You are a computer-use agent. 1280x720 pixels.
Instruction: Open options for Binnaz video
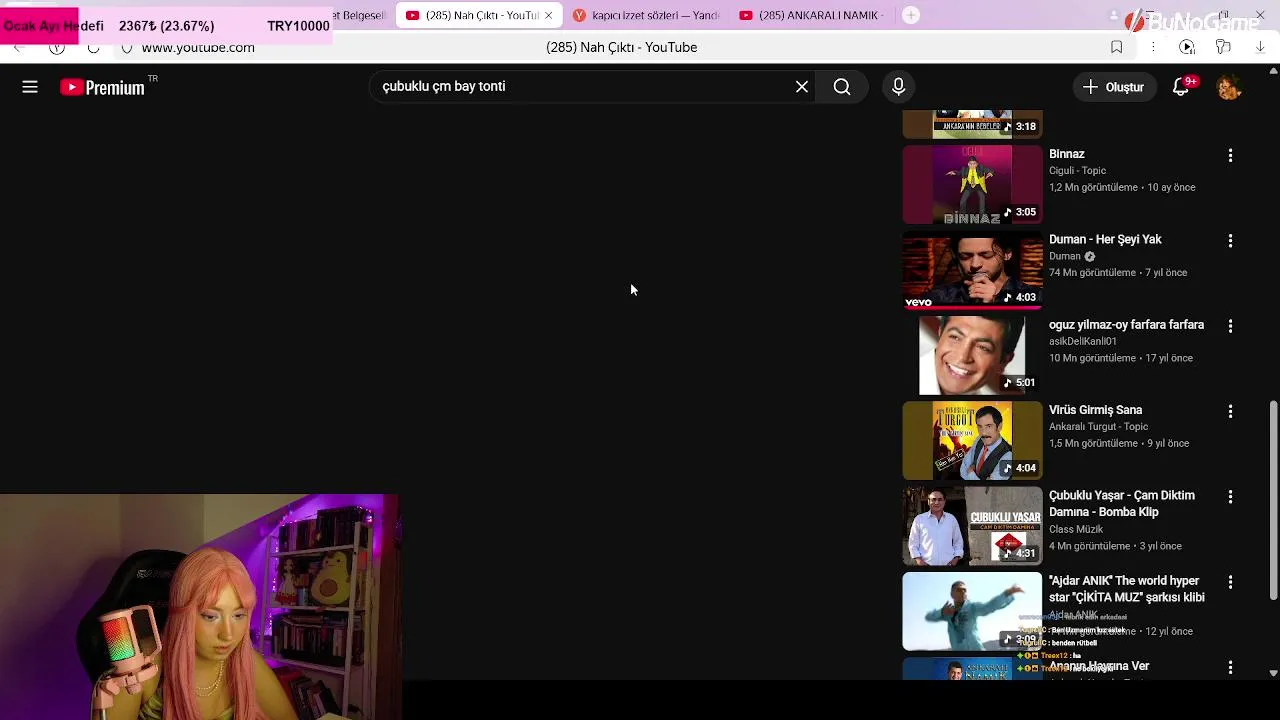[x=1230, y=156]
